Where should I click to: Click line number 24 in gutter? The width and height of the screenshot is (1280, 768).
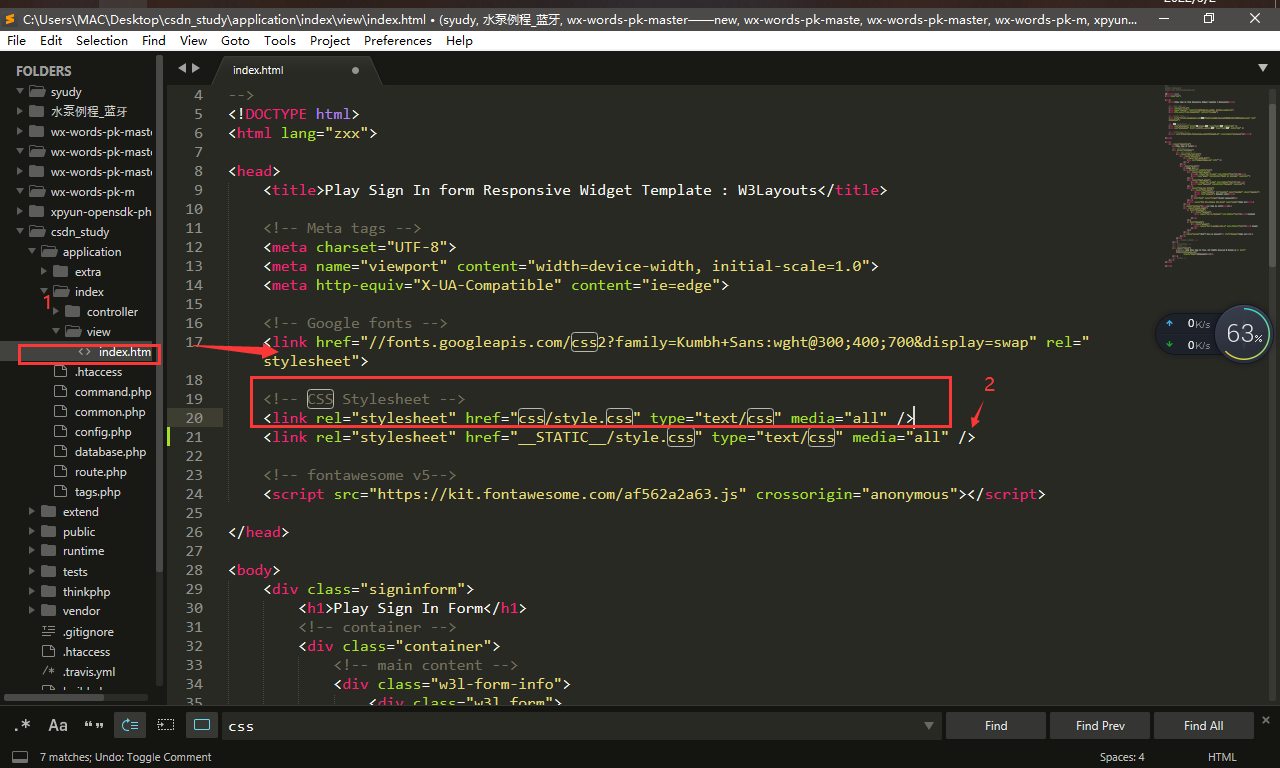(193, 494)
